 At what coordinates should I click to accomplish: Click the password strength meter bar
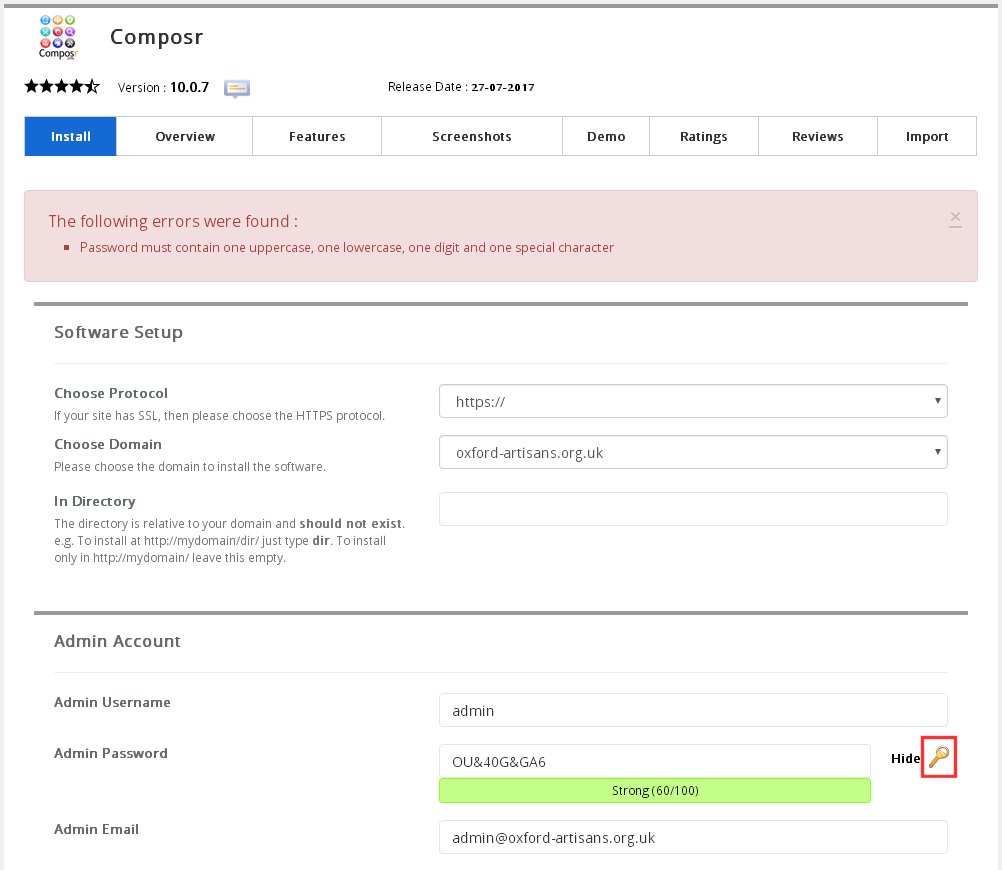tap(654, 791)
